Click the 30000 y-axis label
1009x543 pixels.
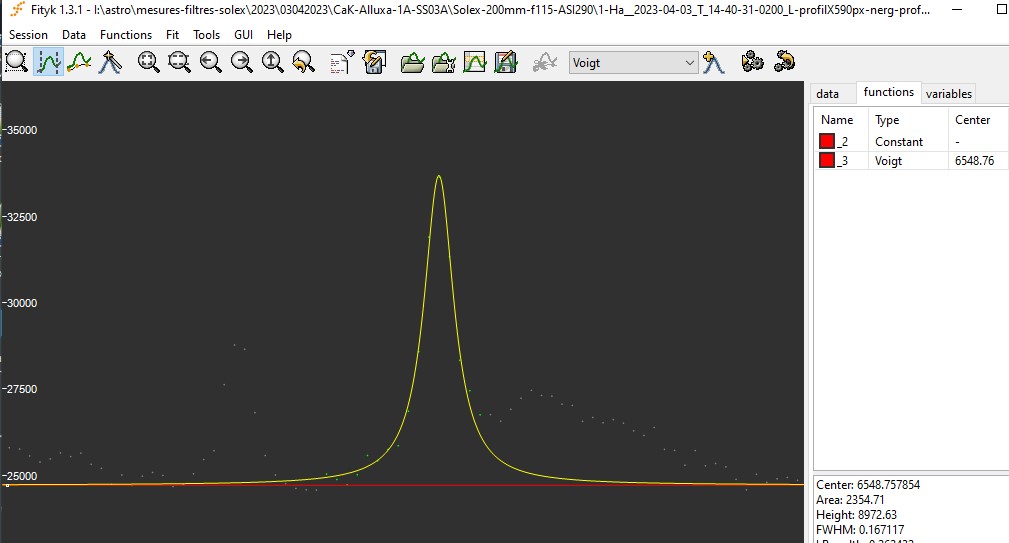click(21, 303)
